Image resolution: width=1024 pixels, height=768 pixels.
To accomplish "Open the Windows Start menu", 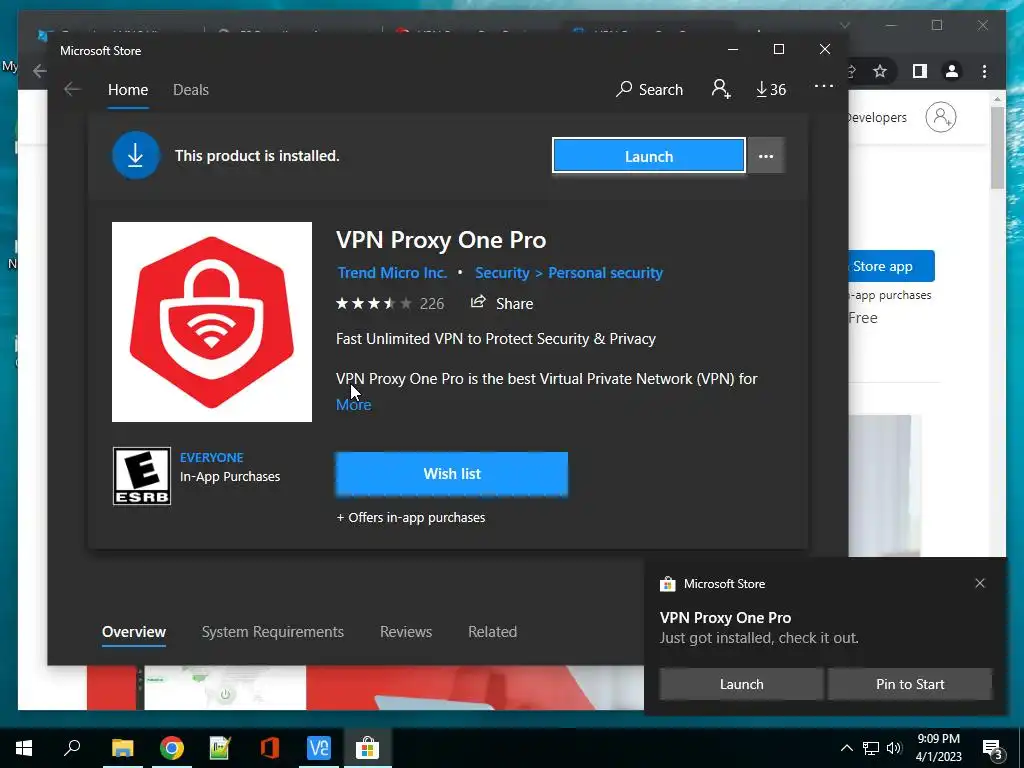I will click(24, 748).
